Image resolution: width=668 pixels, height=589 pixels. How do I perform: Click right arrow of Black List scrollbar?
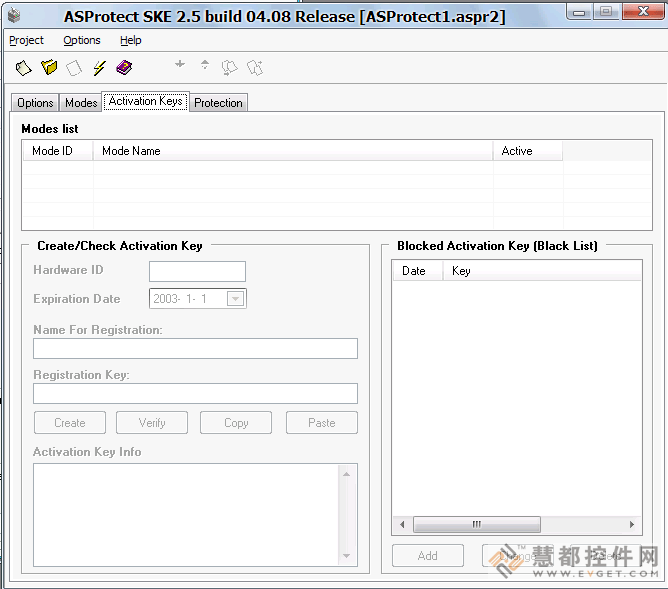click(x=632, y=524)
